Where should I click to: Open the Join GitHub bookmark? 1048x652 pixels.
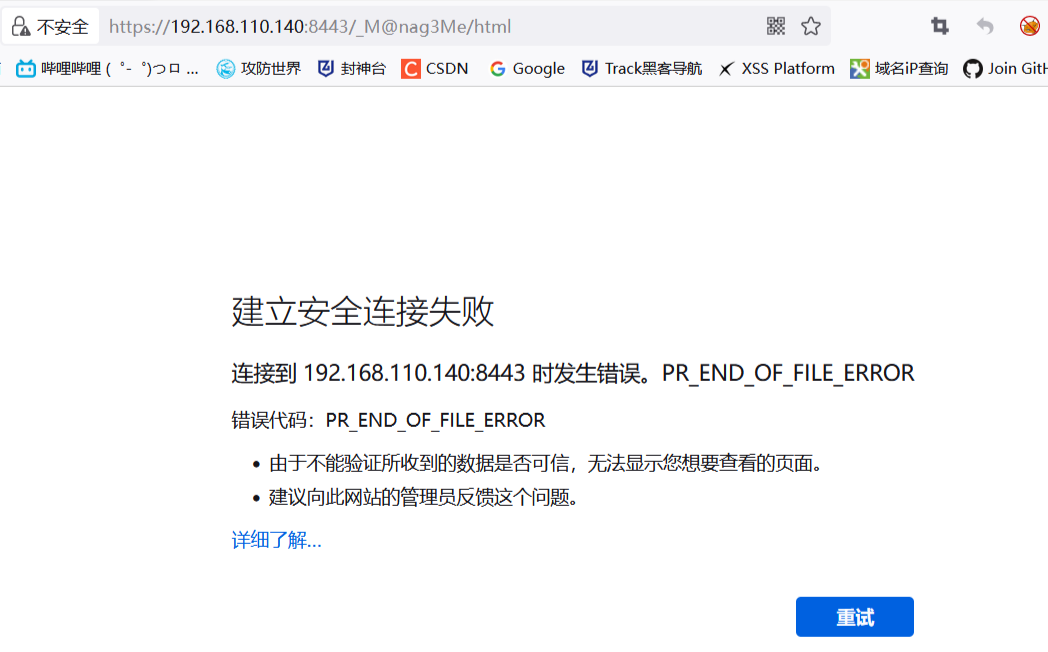[1005, 68]
